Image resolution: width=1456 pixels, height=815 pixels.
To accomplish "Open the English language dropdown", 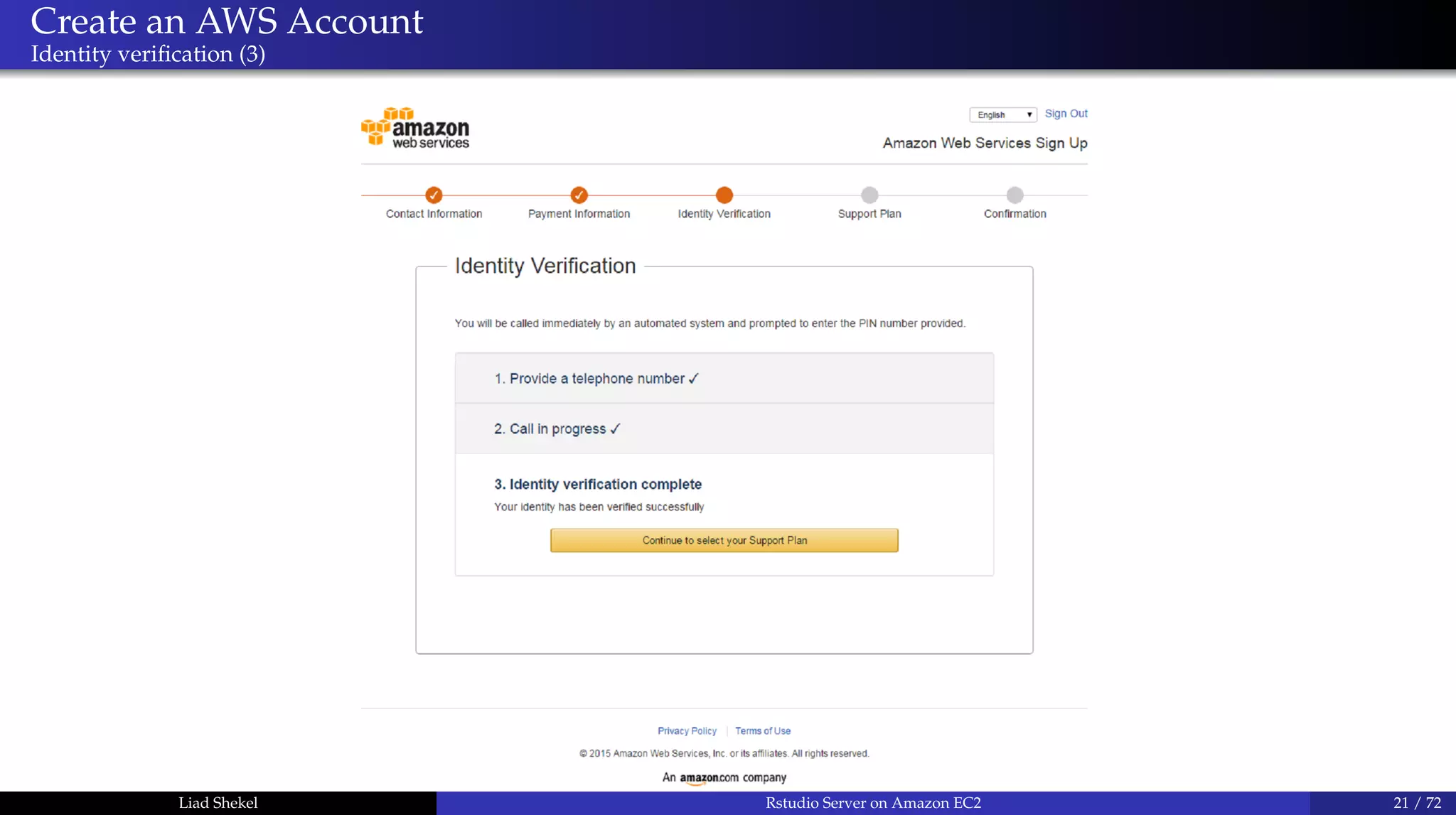I will point(1003,114).
